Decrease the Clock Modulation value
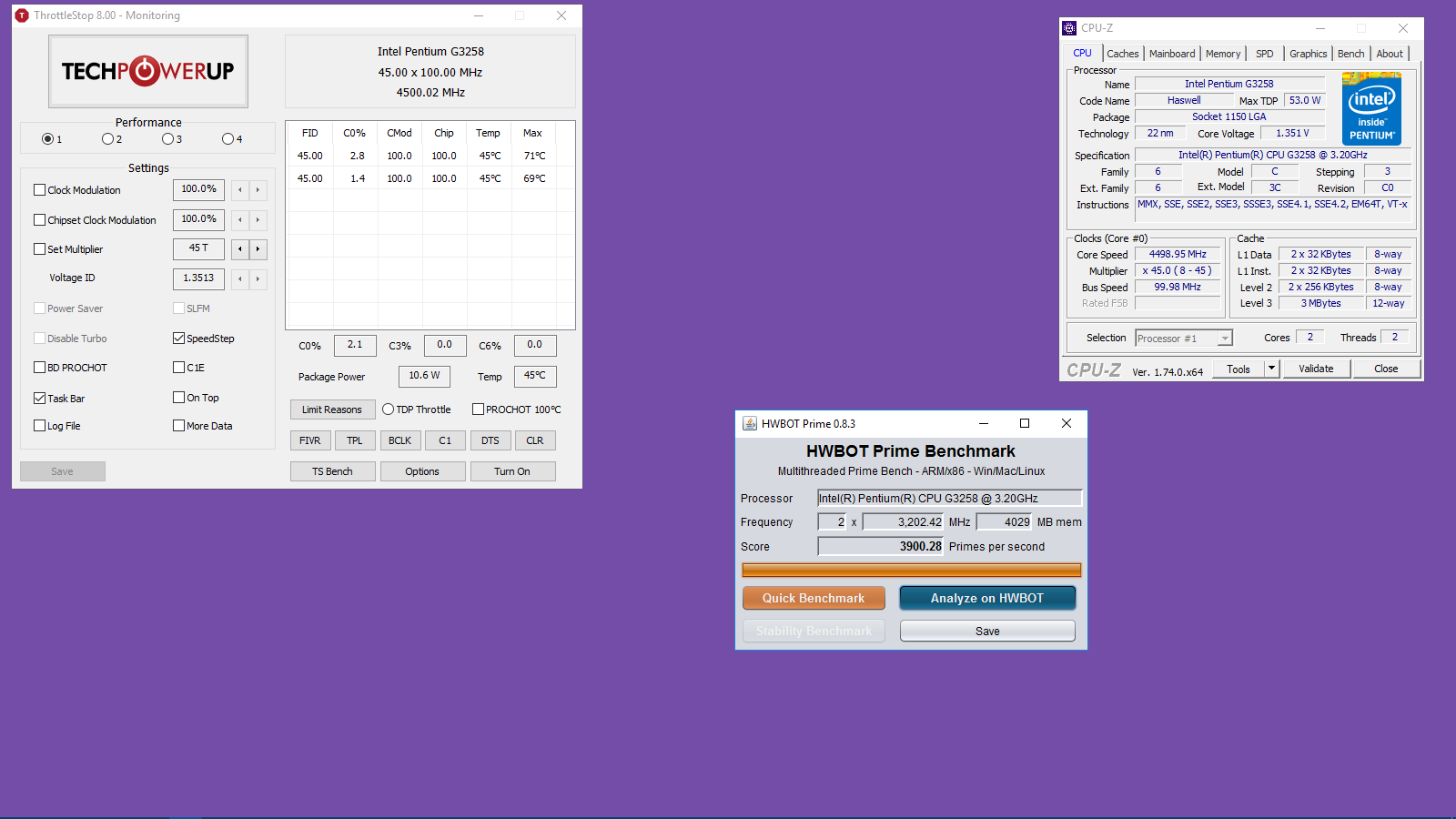The width and height of the screenshot is (1456, 819). pos(240,190)
